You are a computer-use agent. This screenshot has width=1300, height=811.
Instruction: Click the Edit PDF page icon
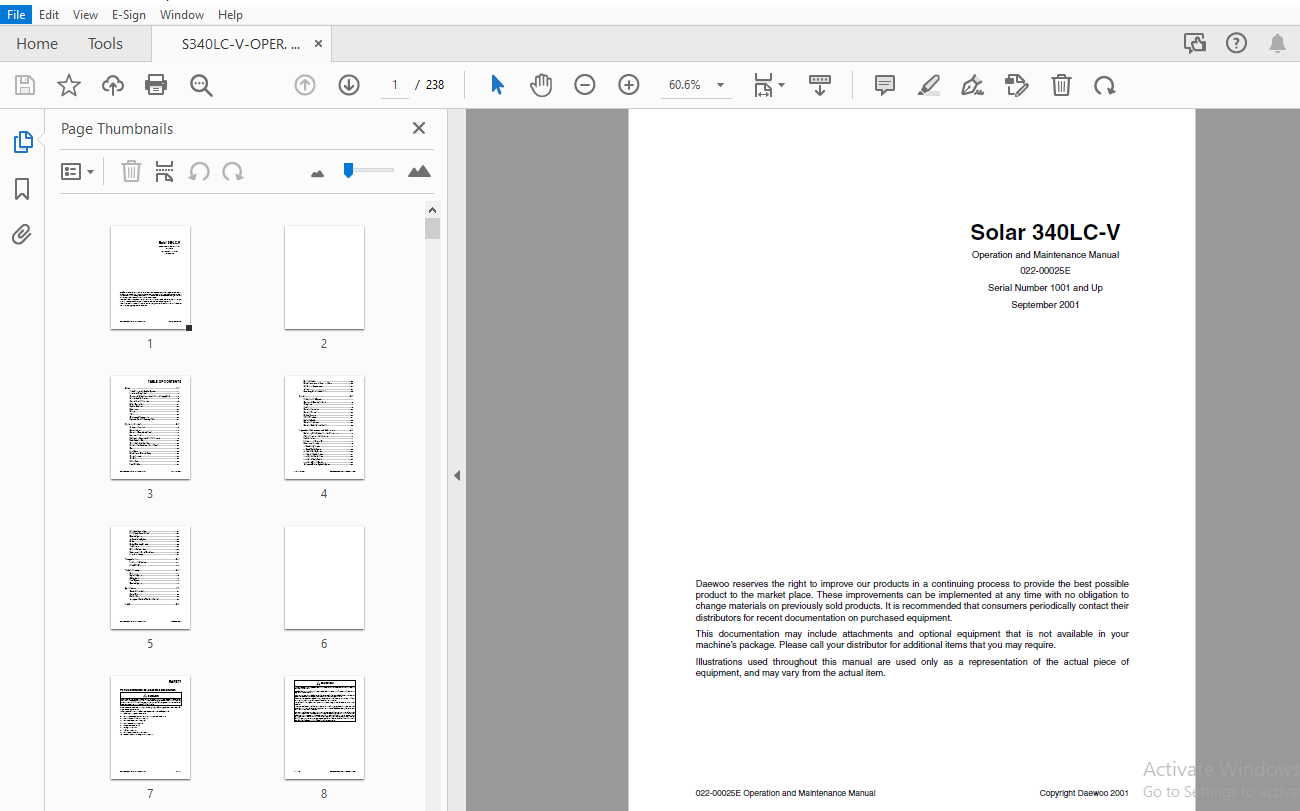1017,85
